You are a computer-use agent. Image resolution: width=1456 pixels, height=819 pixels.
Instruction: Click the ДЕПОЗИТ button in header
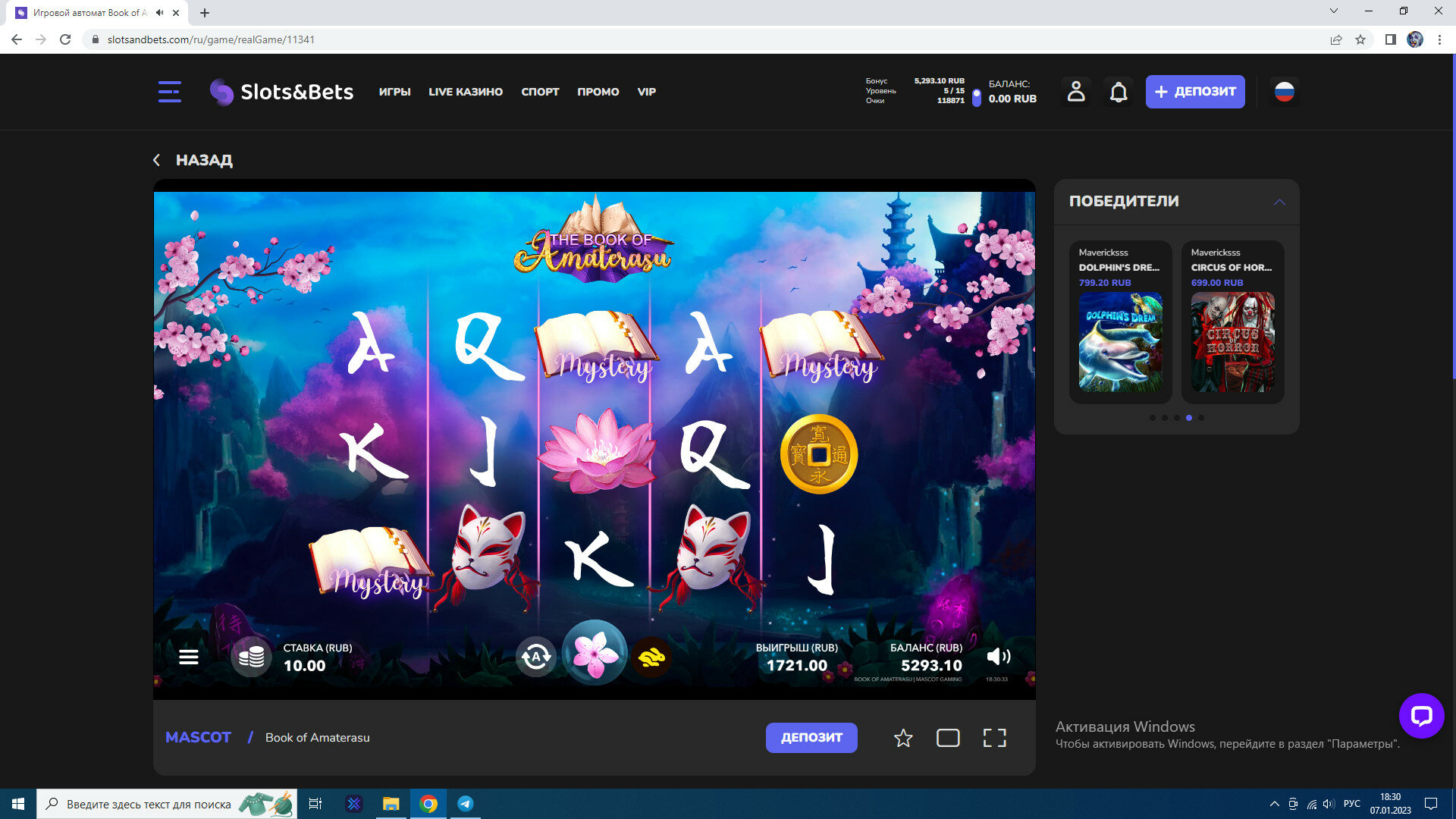(1194, 92)
